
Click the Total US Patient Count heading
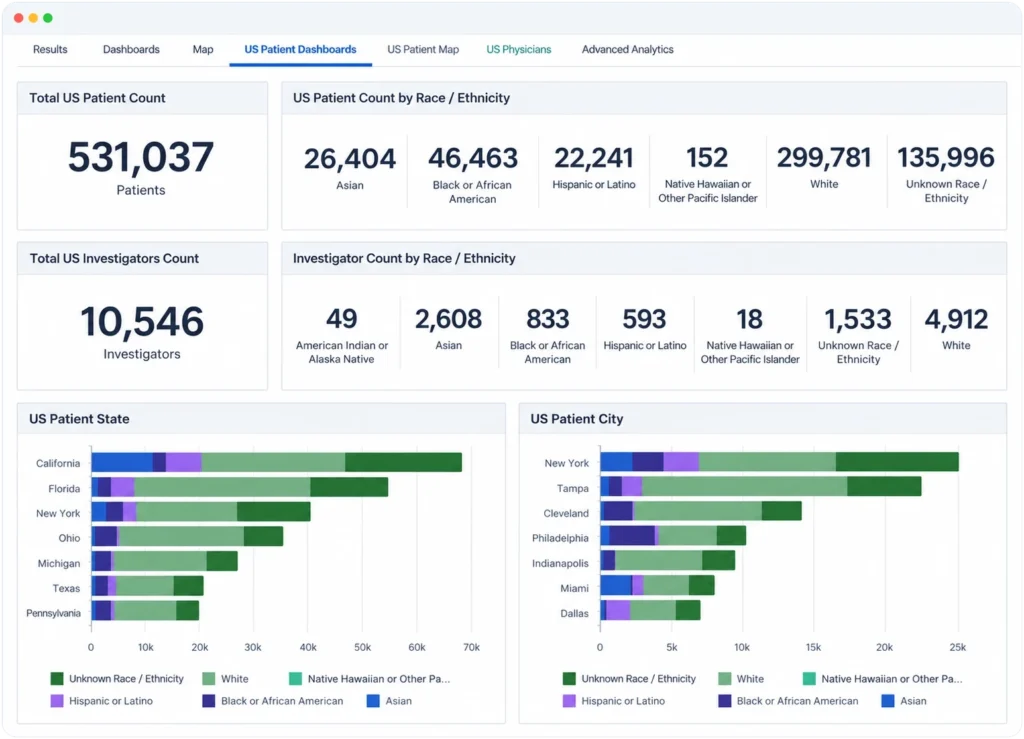coord(97,98)
